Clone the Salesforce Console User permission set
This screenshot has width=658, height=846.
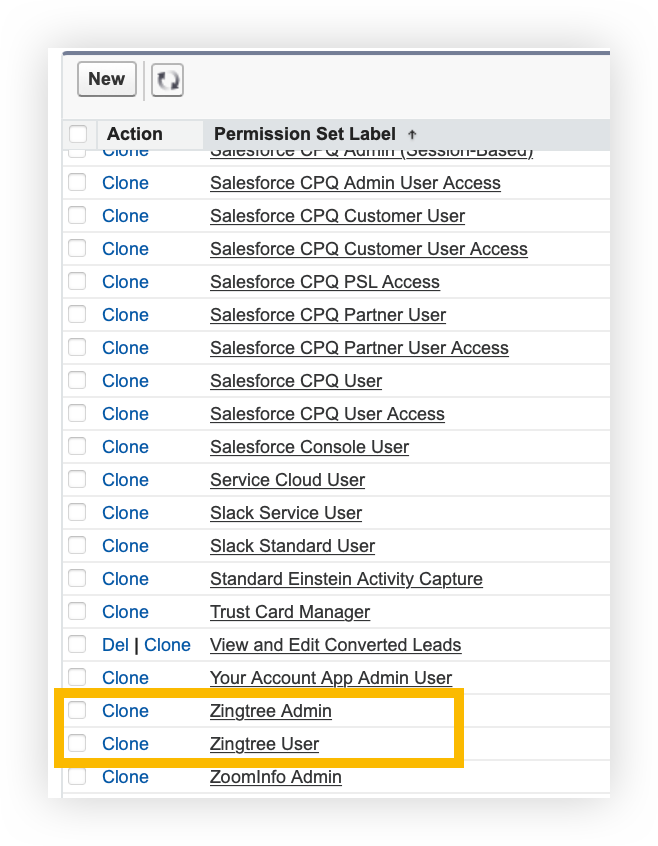125,447
